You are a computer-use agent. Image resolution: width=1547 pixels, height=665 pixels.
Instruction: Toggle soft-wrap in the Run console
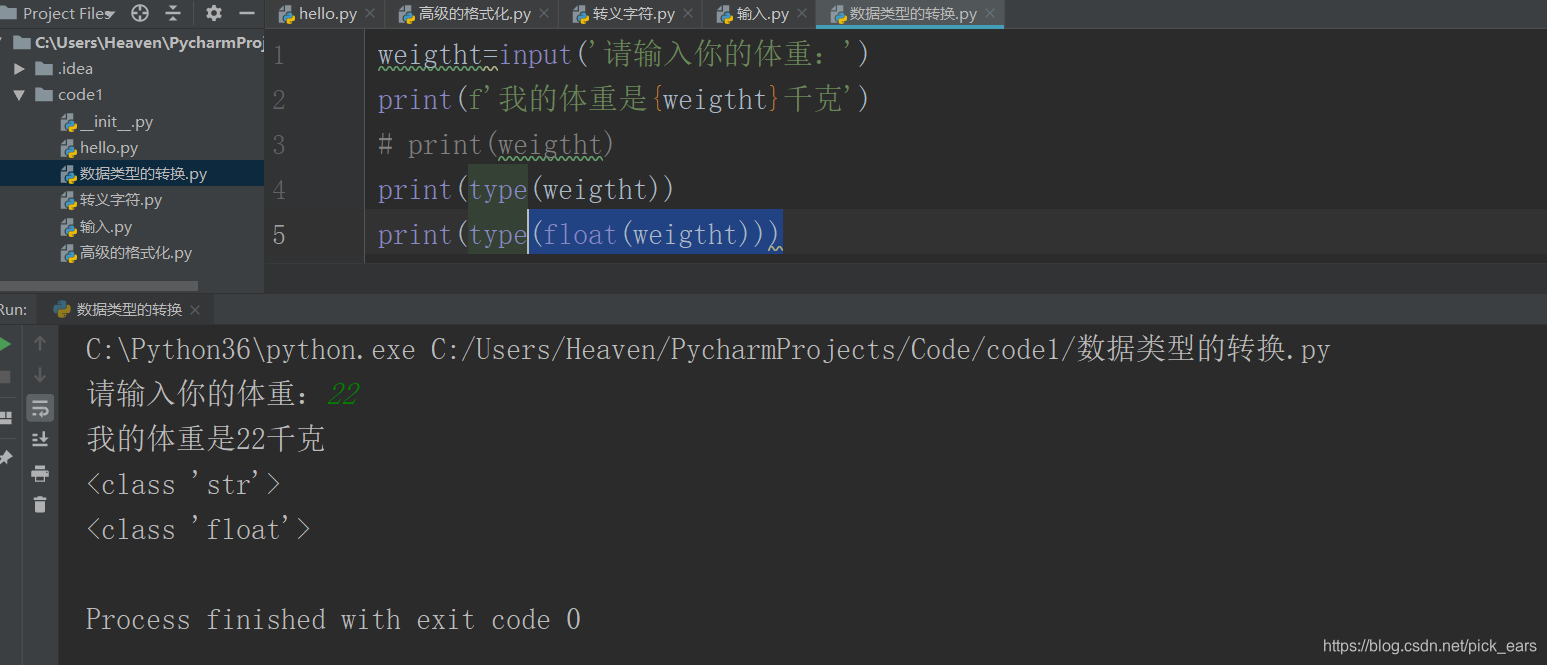tap(40, 408)
